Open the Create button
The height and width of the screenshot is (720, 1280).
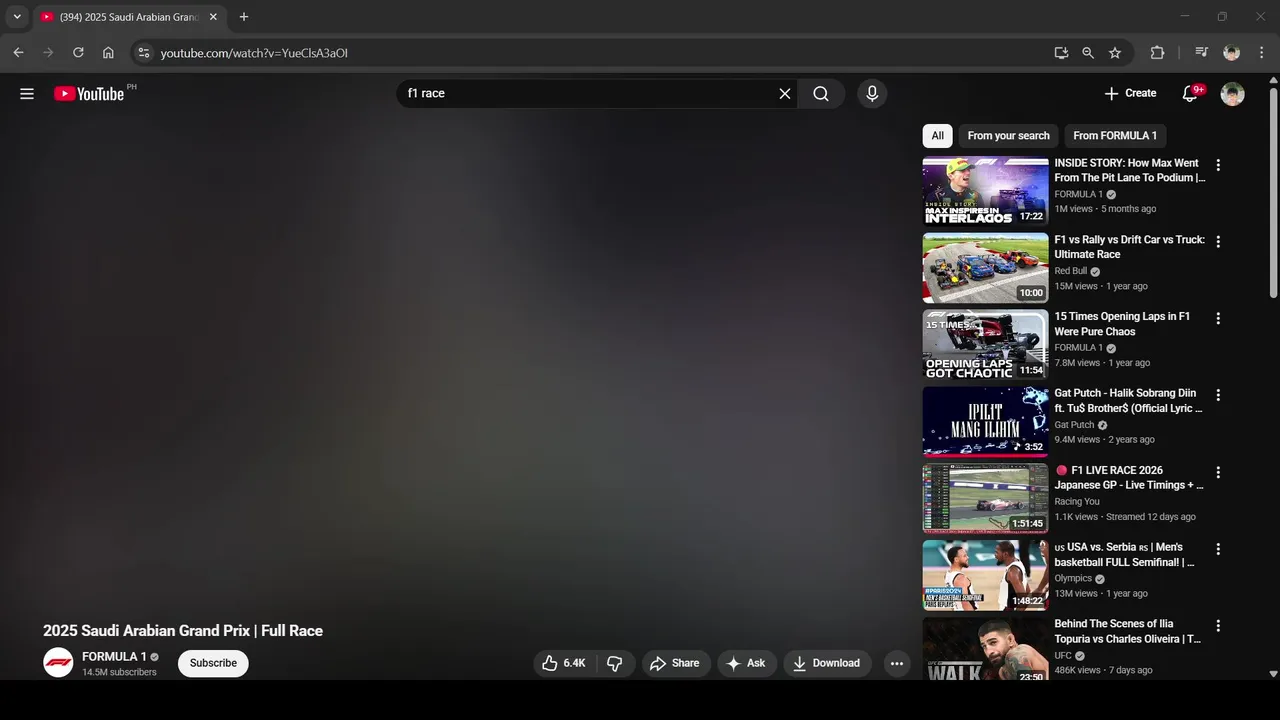click(x=1130, y=93)
